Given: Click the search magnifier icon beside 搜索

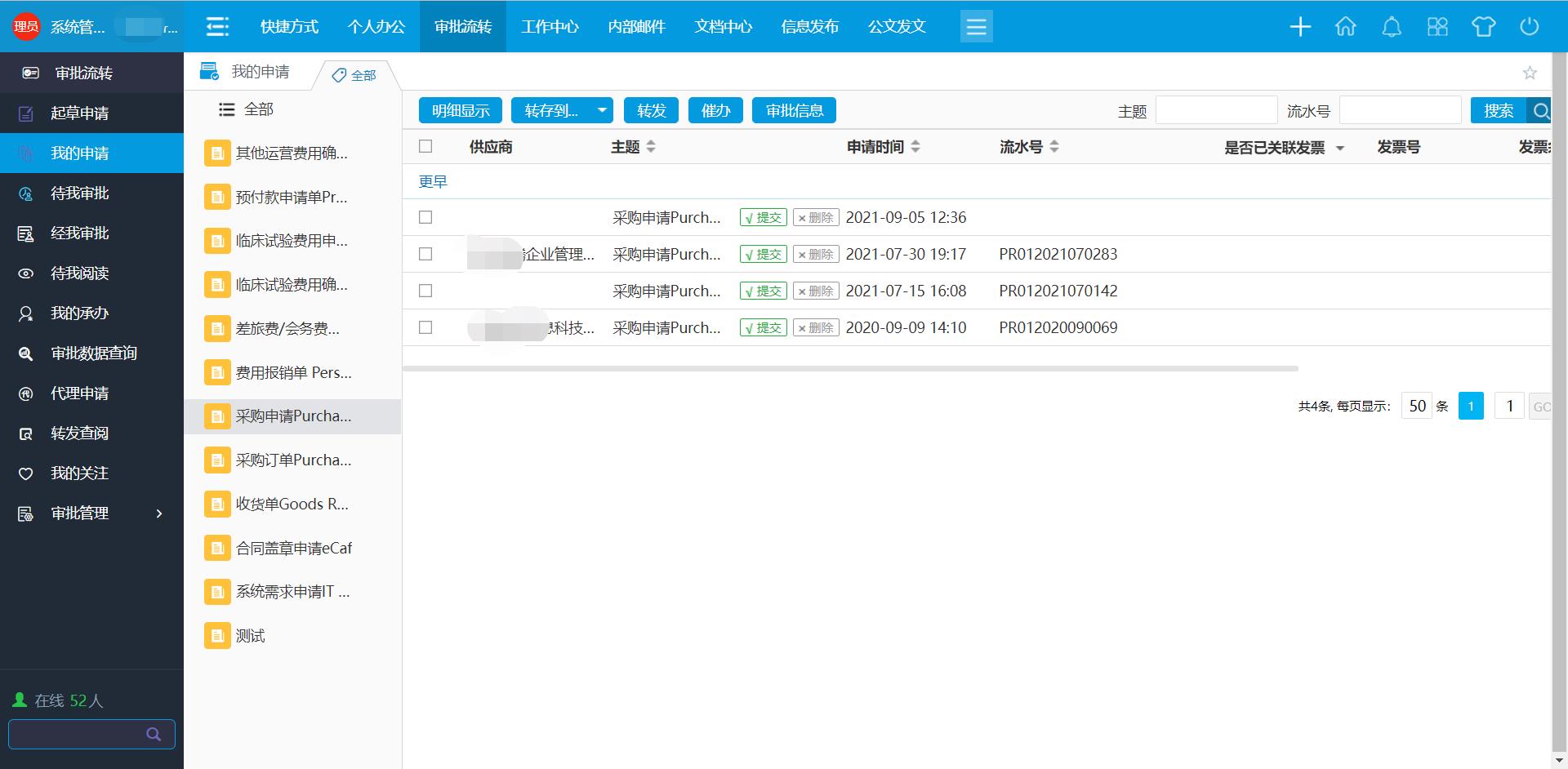Looking at the screenshot, I should [1540, 111].
